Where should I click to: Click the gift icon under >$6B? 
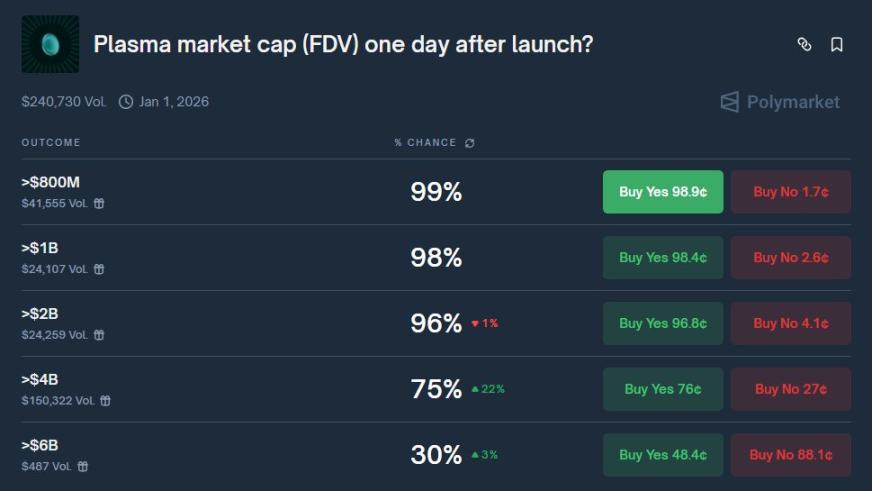click(x=83, y=467)
